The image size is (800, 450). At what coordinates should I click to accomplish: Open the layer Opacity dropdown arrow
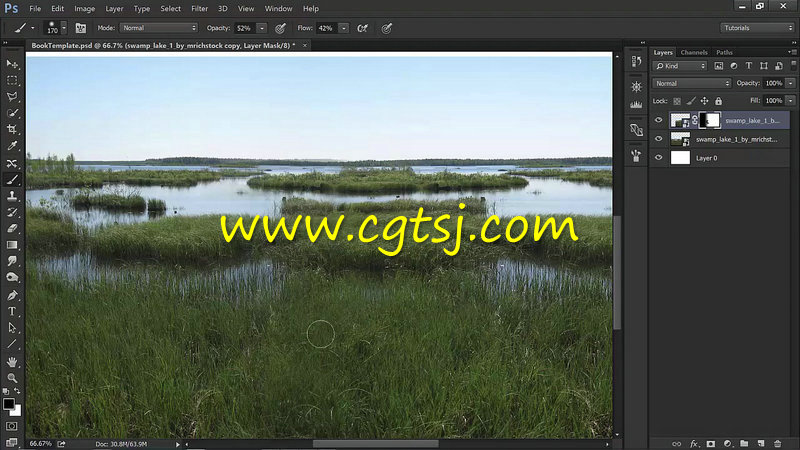tap(790, 83)
